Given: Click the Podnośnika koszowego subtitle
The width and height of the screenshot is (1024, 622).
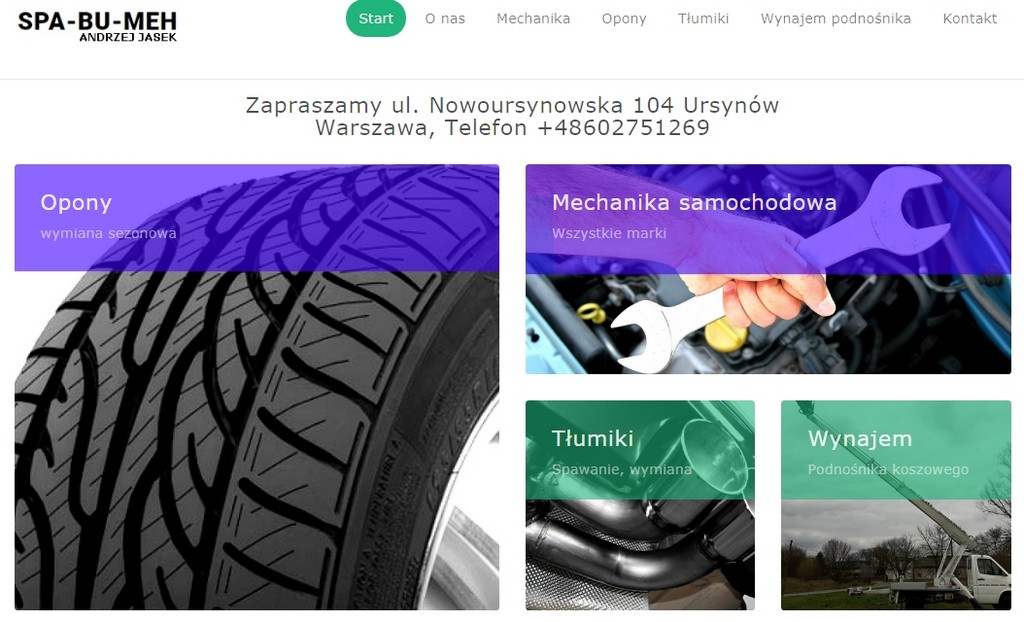Looking at the screenshot, I should 888,469.
